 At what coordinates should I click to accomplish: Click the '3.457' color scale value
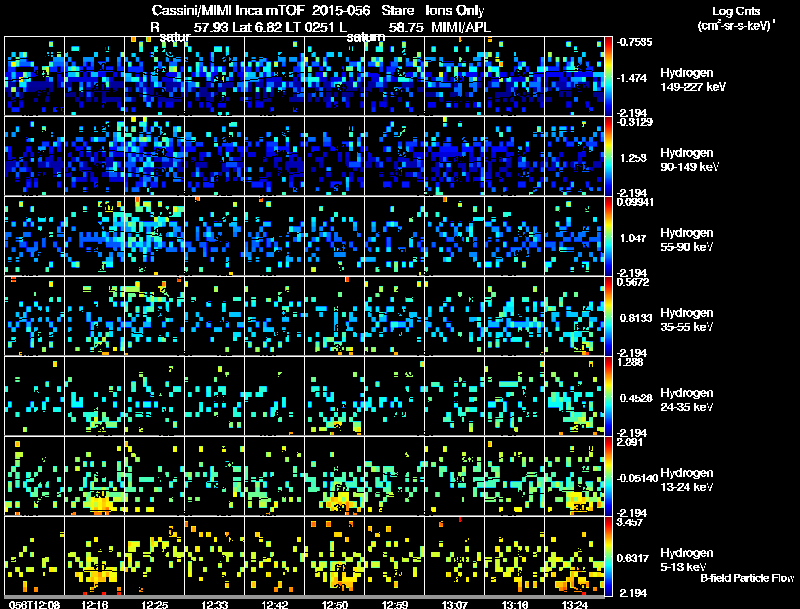(630, 522)
